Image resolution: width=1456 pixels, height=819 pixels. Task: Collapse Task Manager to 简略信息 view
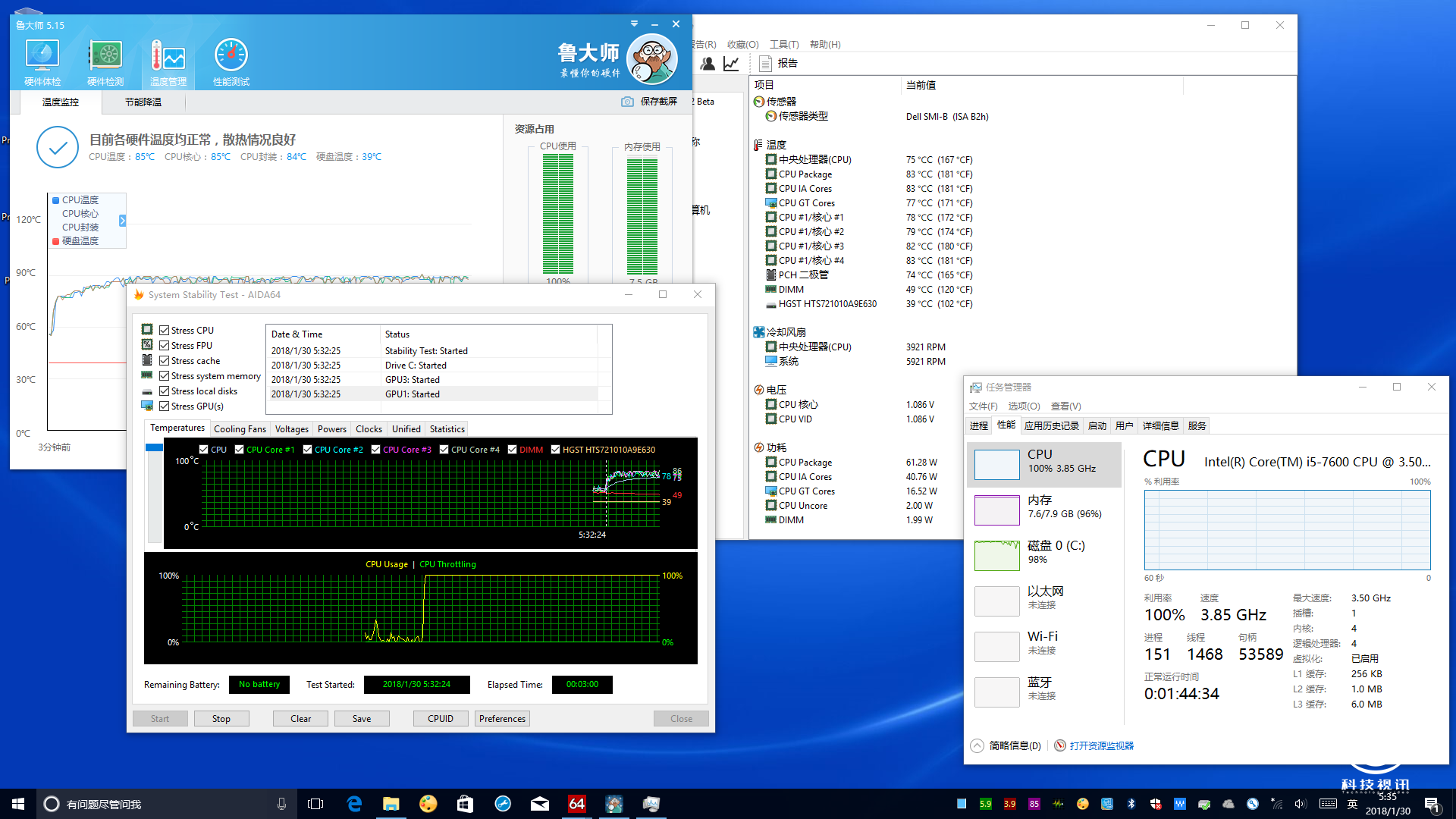(1006, 745)
